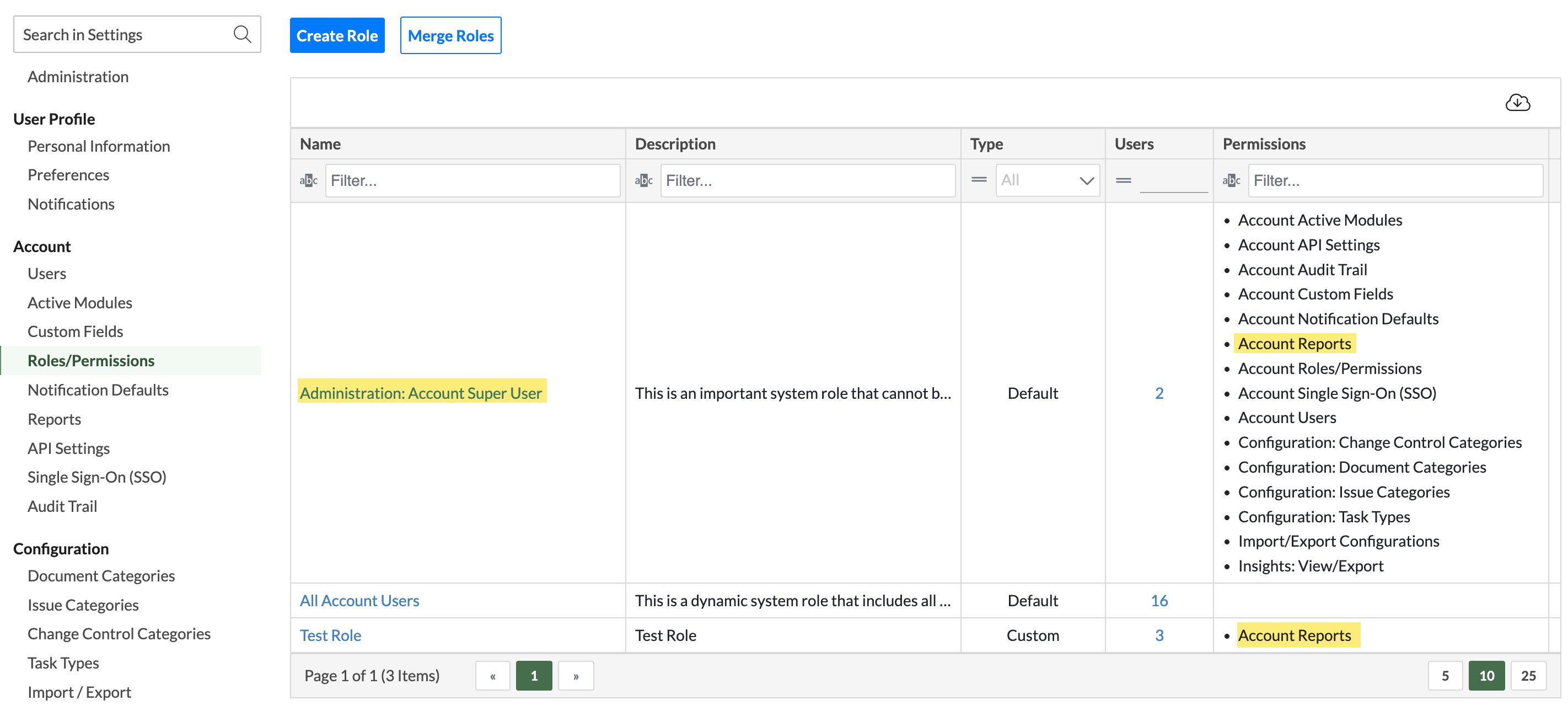
Task: Open the Description filter operation icon
Action: (643, 180)
